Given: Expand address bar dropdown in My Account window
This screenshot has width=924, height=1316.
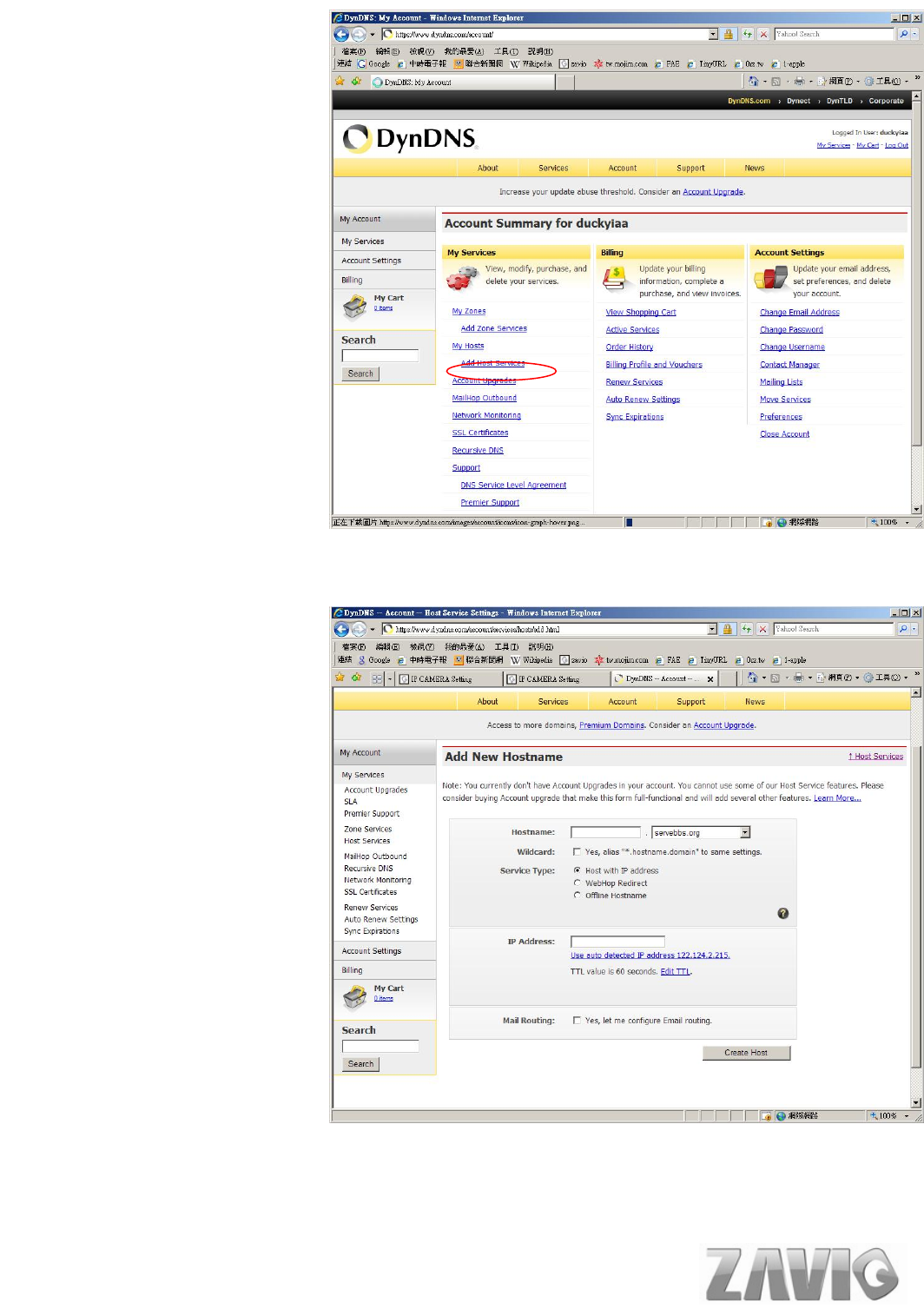Looking at the screenshot, I should [x=713, y=34].
